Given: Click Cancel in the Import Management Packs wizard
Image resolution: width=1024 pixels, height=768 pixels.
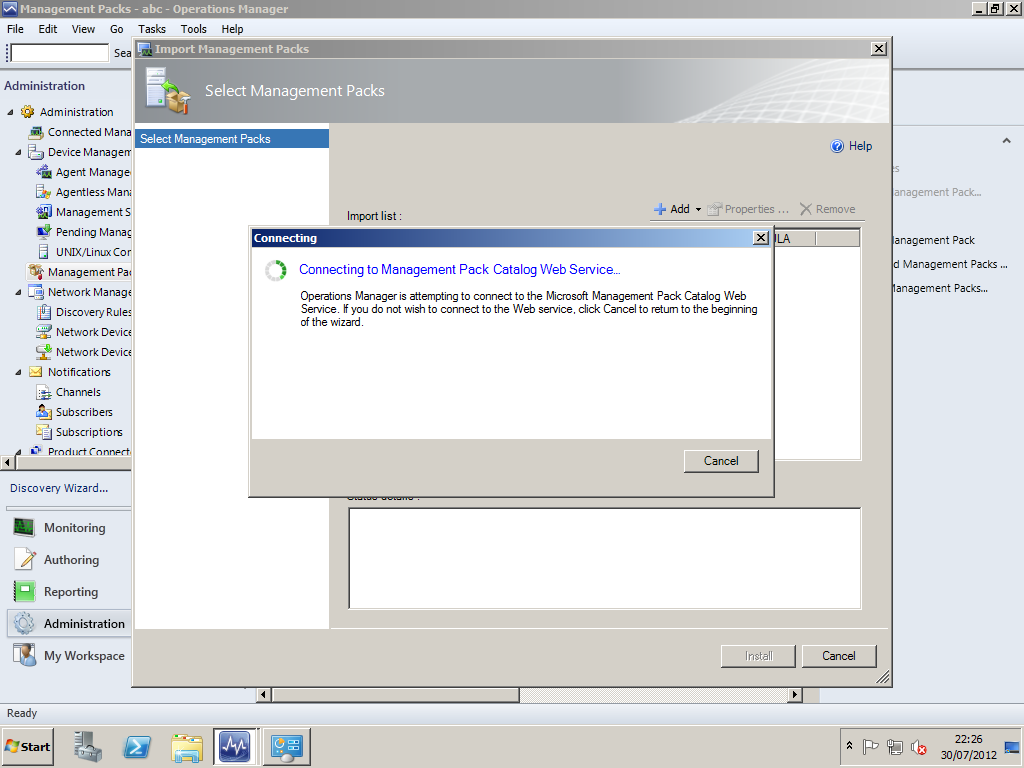Looking at the screenshot, I should (839, 656).
